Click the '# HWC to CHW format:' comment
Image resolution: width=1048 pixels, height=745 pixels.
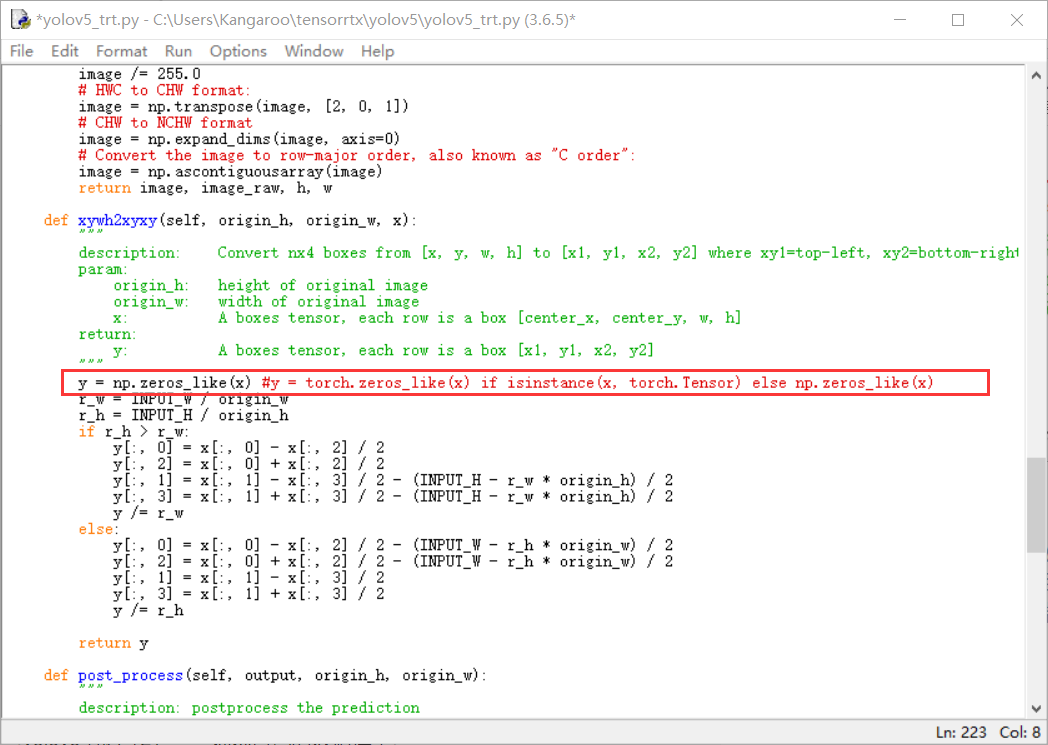pyautogui.click(x=164, y=90)
